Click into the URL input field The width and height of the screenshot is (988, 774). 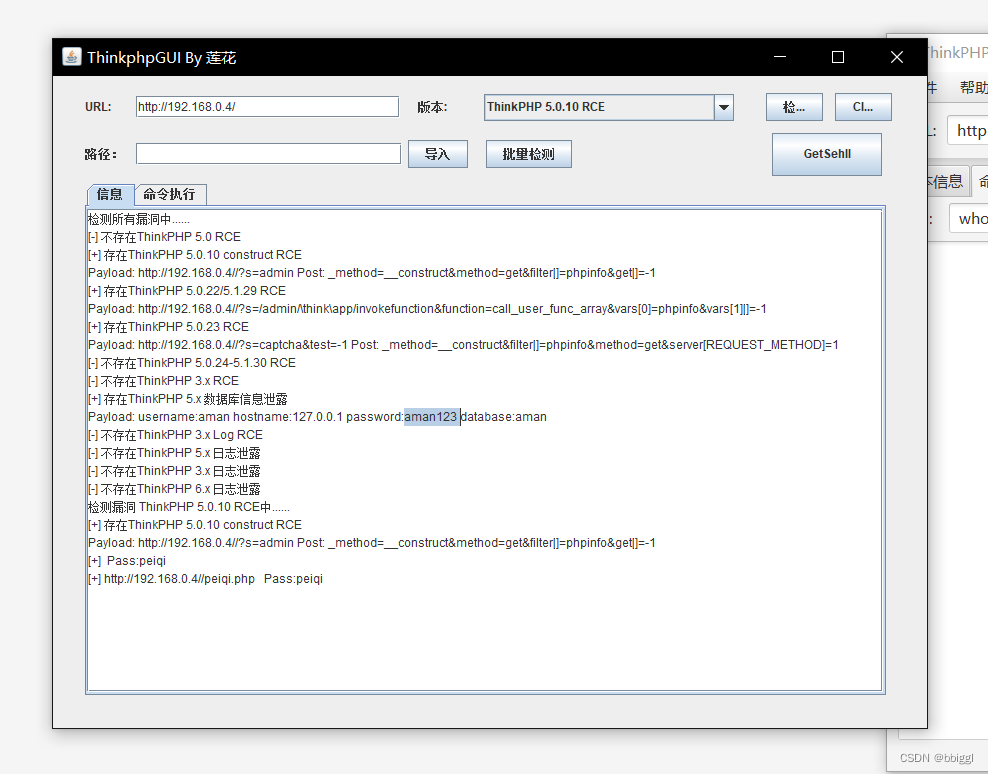point(267,107)
